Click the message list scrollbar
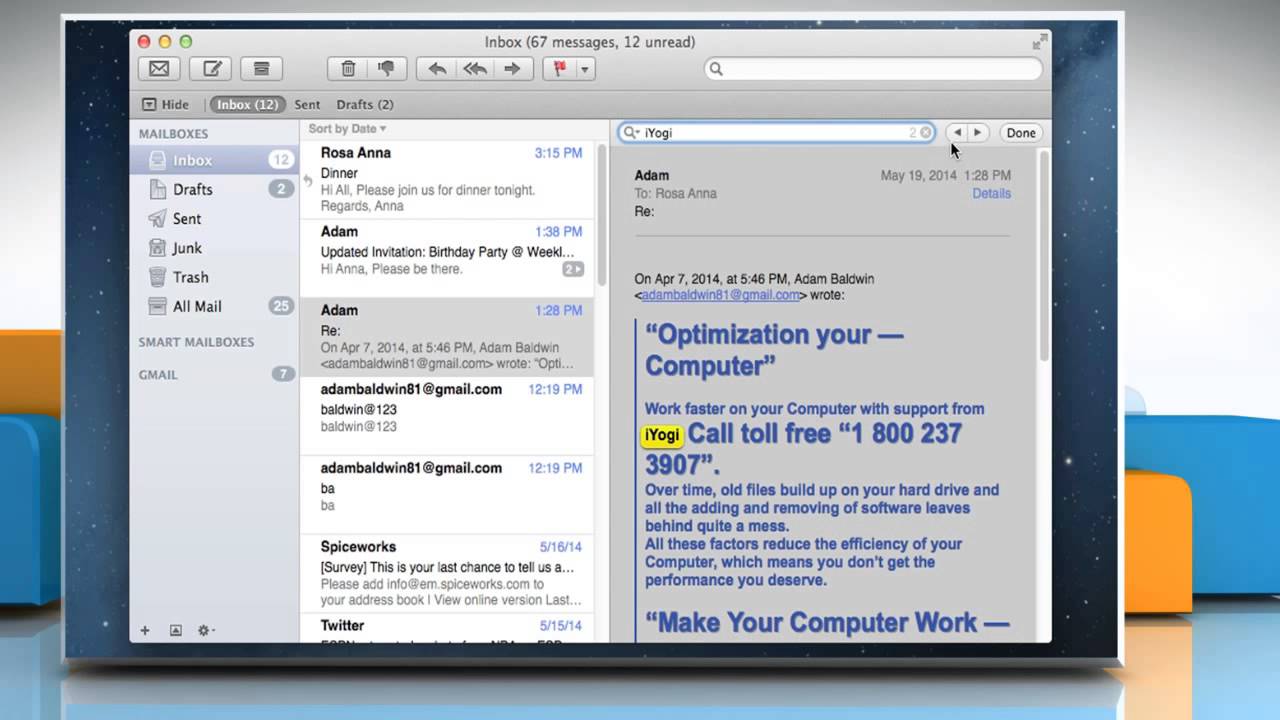 tap(602, 215)
